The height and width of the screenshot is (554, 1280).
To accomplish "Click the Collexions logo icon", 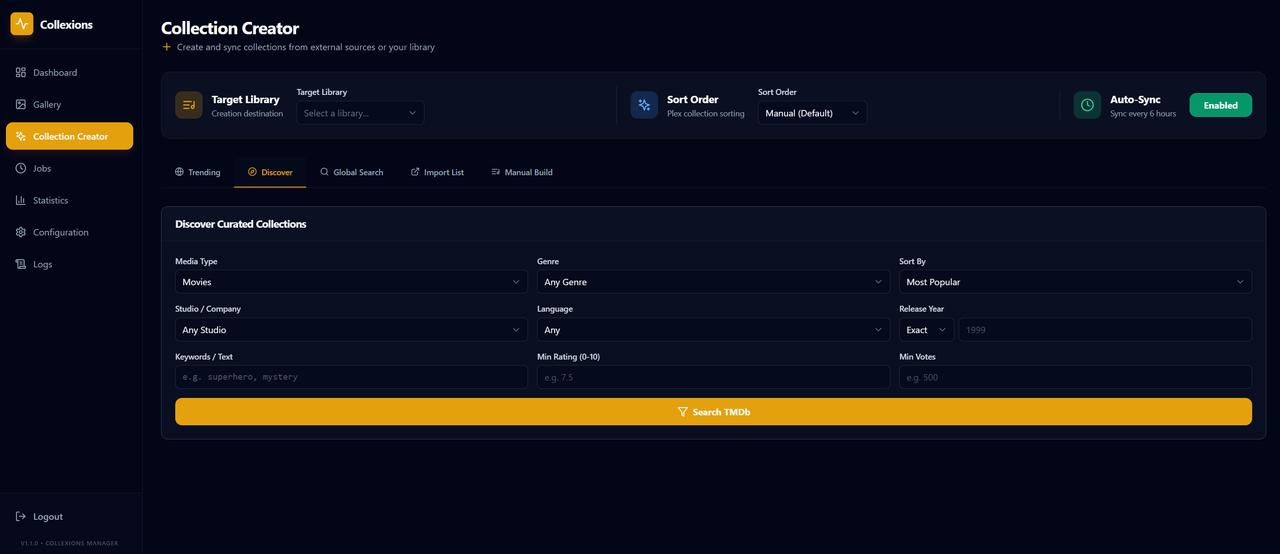I will pos(22,24).
